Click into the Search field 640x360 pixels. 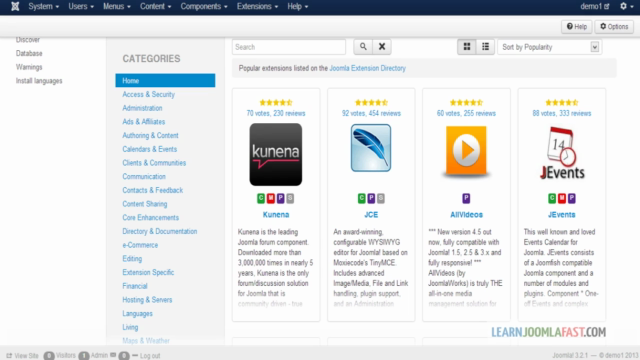(289, 47)
